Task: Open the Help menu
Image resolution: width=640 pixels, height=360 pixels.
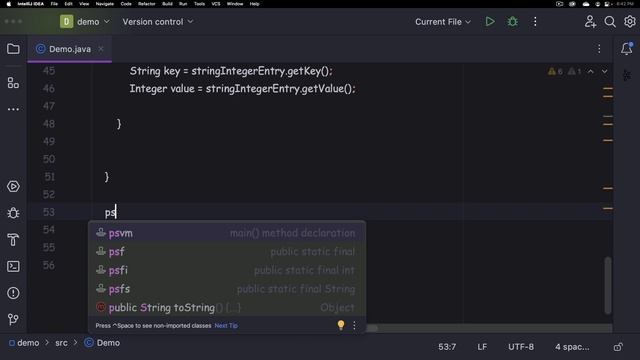Action: 254,4
